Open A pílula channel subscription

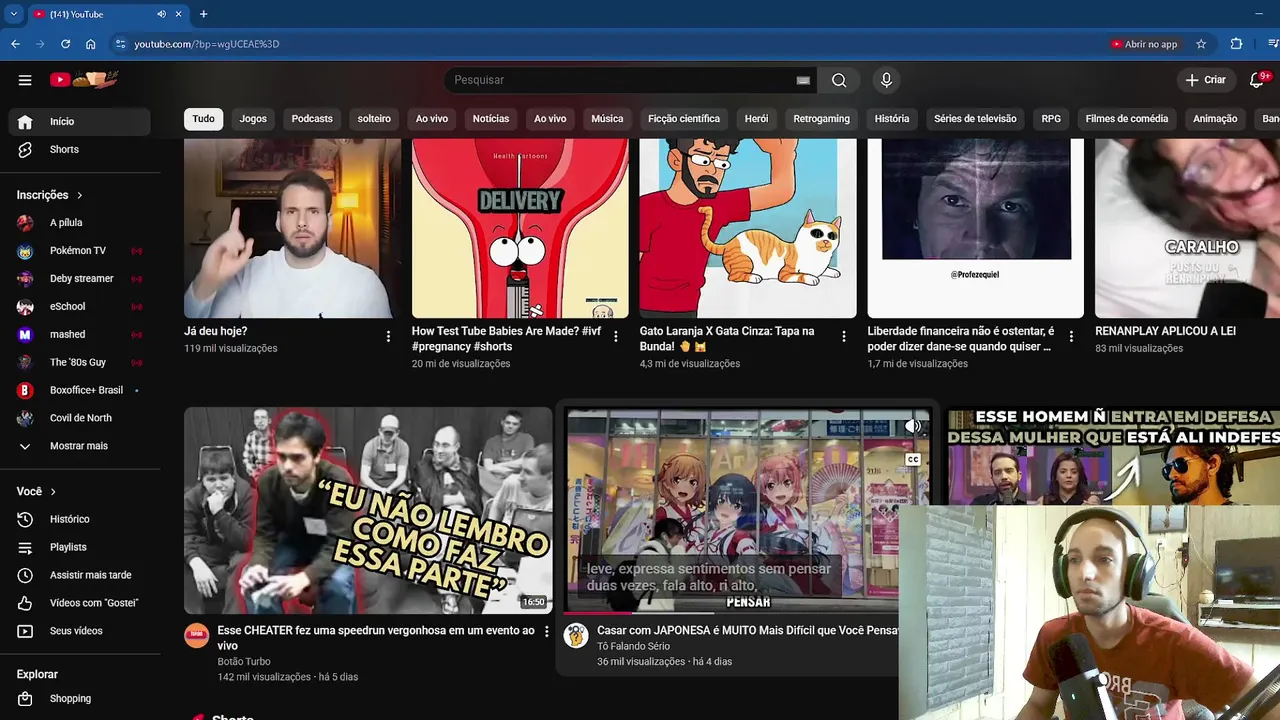[x=80, y=223]
